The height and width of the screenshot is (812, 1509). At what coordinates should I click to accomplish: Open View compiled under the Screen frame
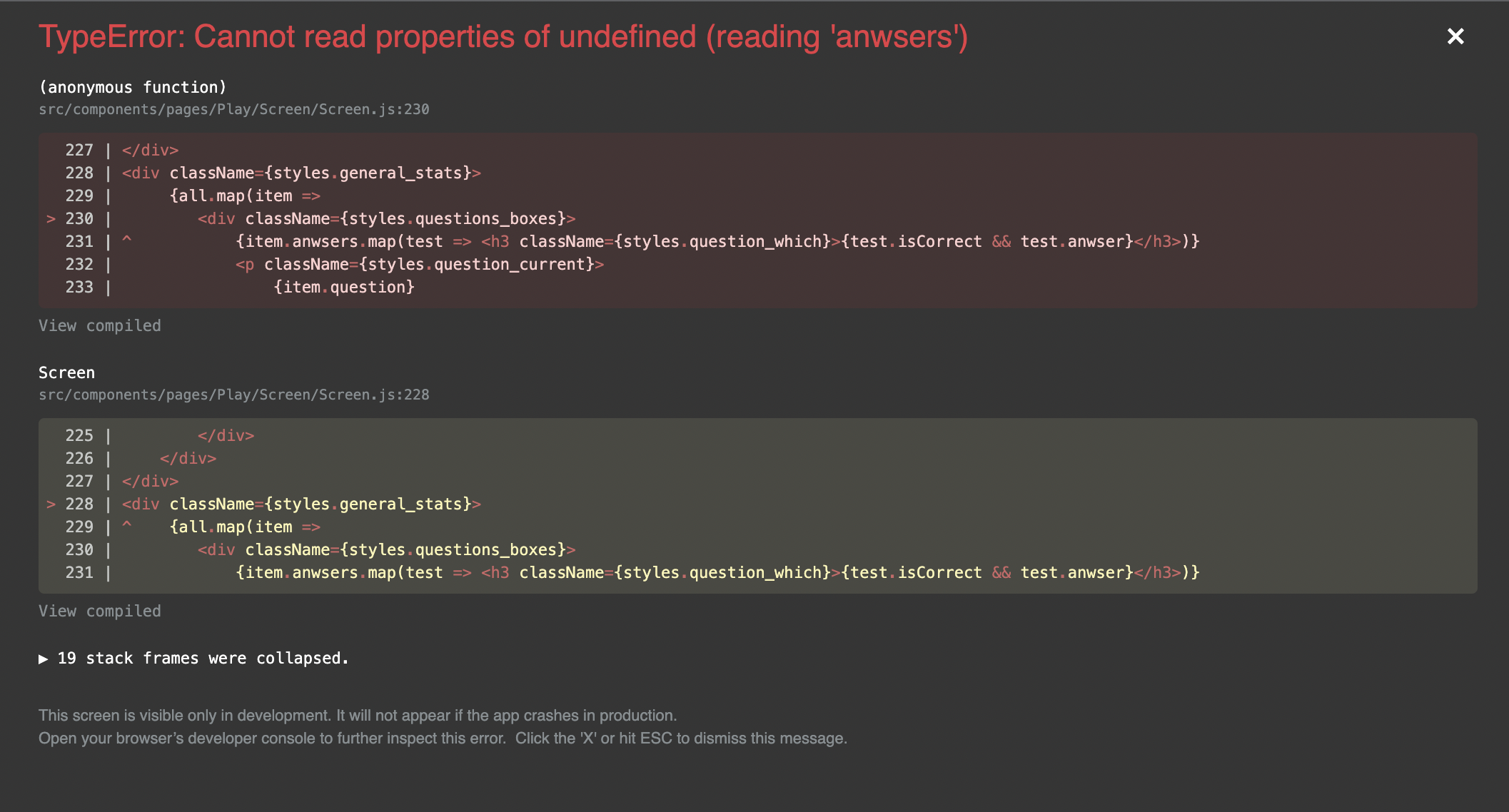point(100,611)
